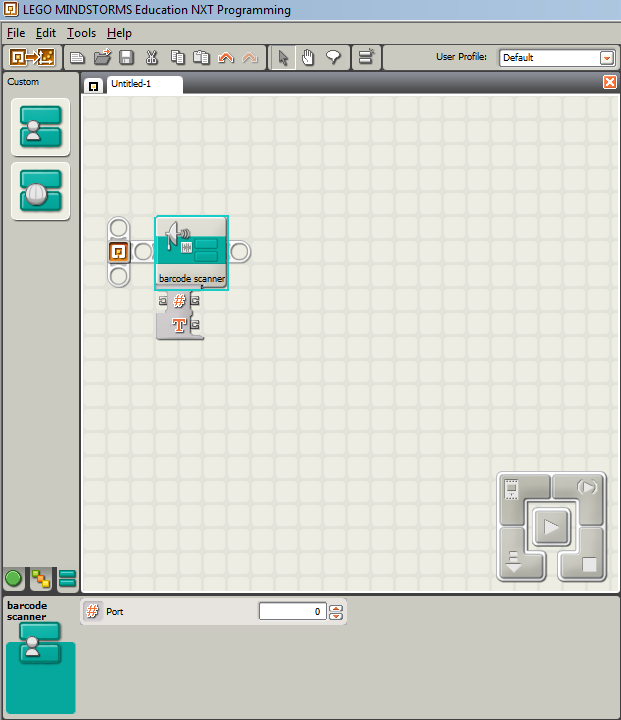Open My Blocks custom palette item

[40, 127]
